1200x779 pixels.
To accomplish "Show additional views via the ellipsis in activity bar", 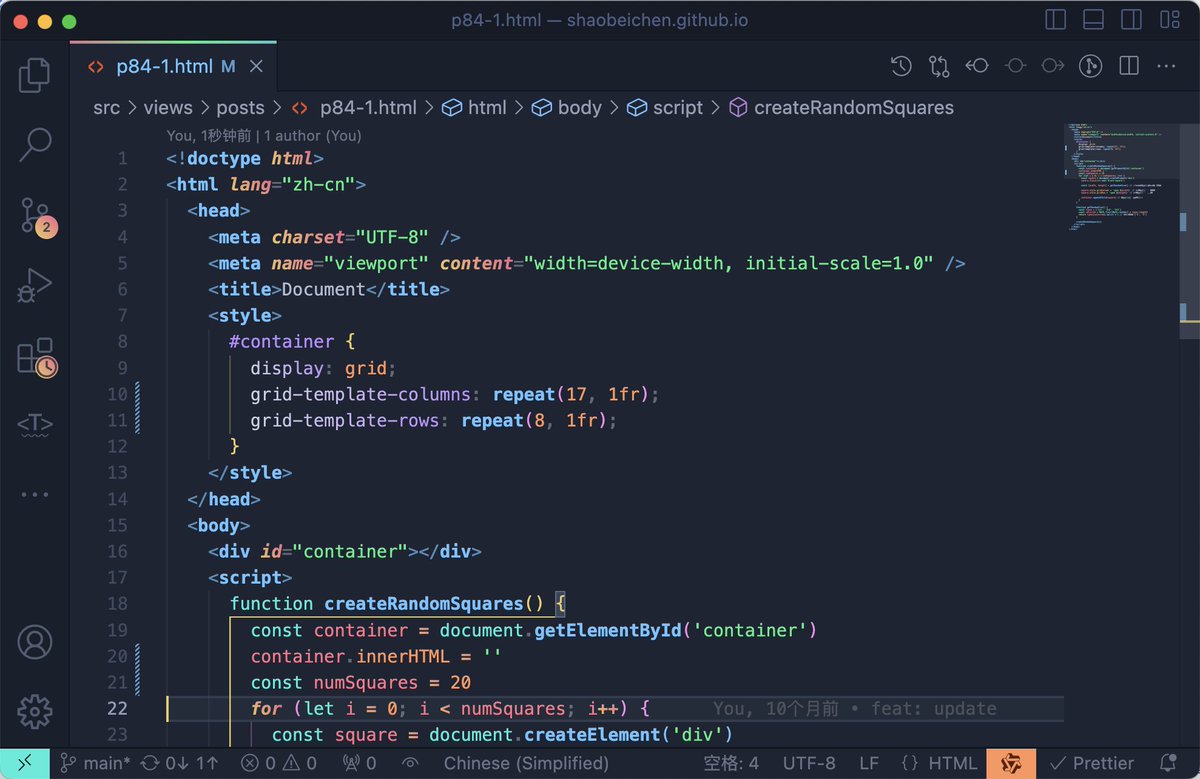I will click(x=35, y=495).
